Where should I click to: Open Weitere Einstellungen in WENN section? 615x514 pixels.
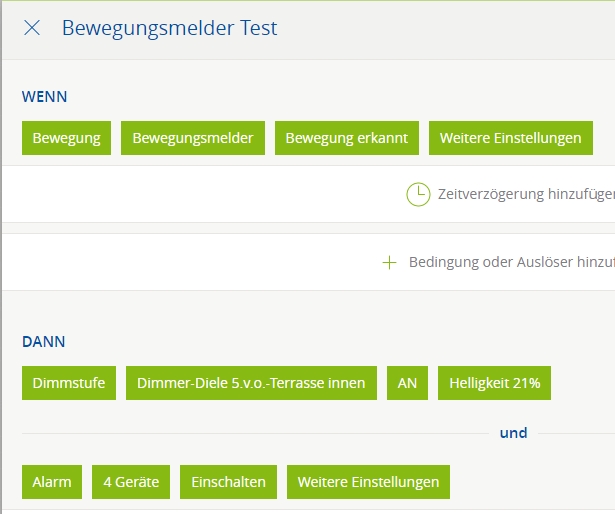[510, 138]
